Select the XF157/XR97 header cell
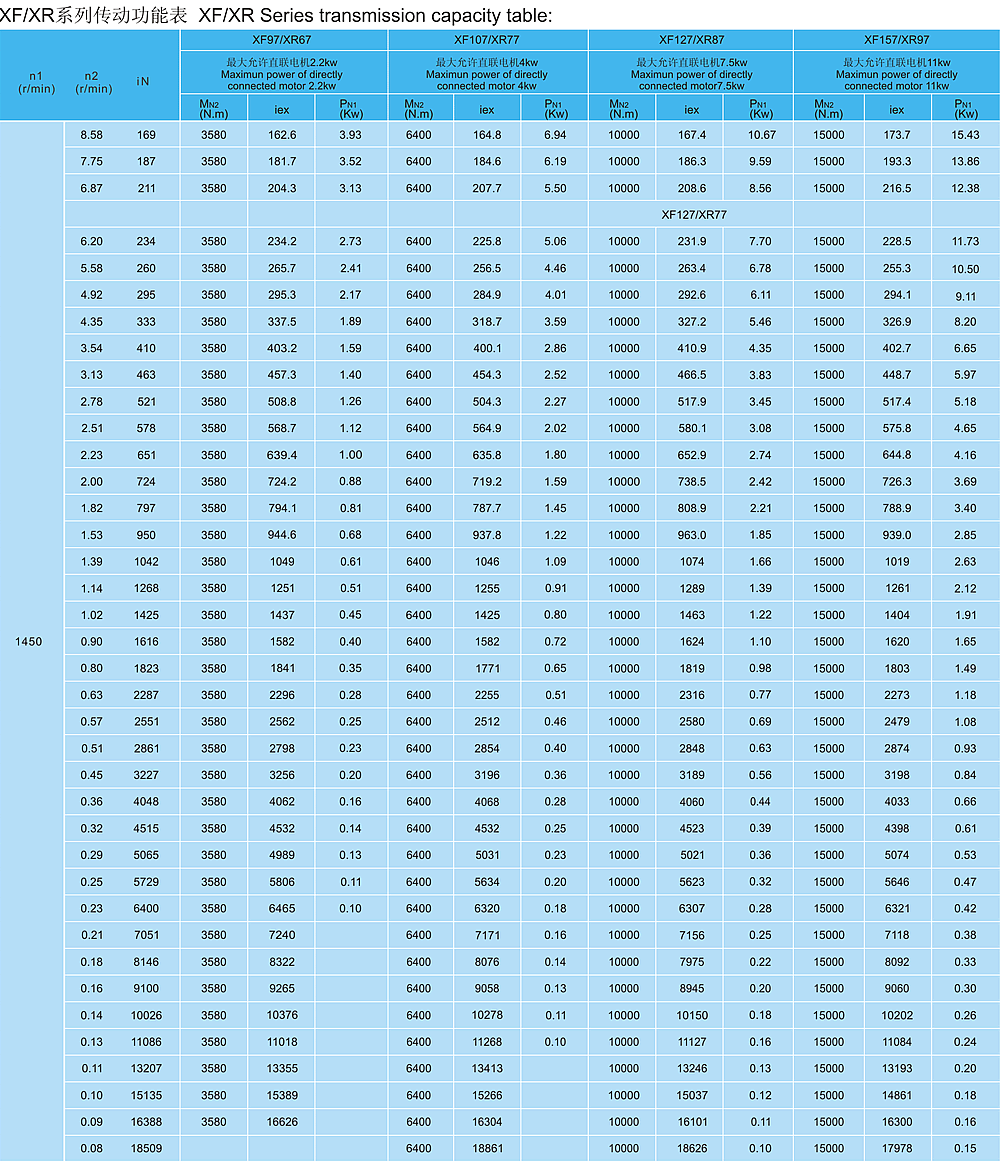This screenshot has height=1162, width=1000. coord(896,41)
